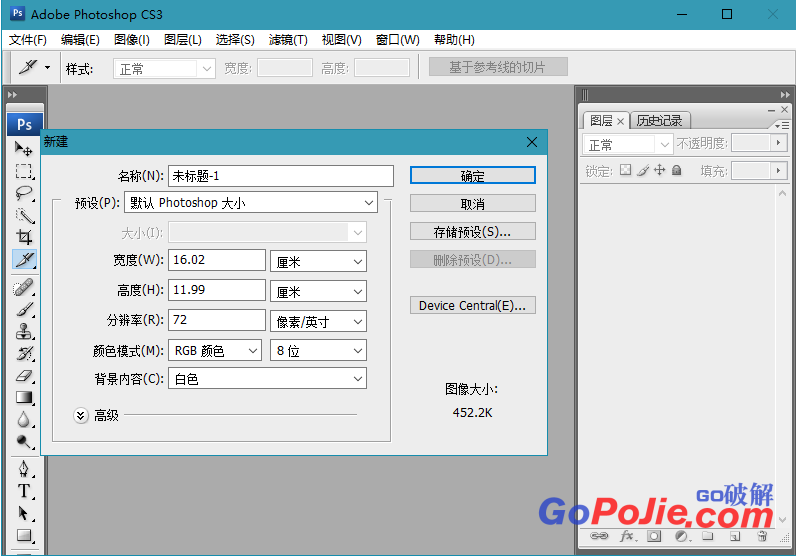Select the Crop tool

coord(23,237)
